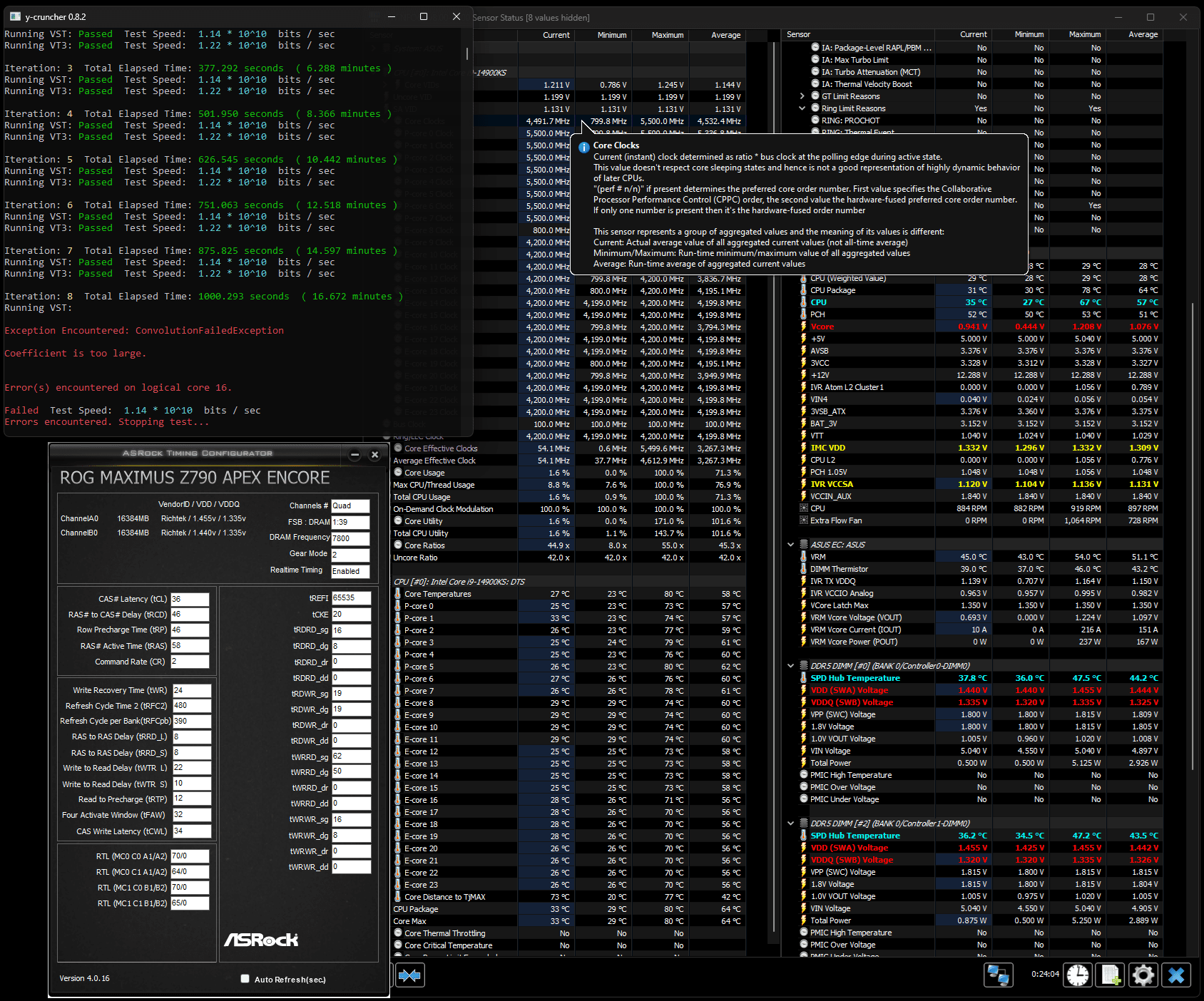Click the Channels # field showing Quad
The image size is (1204, 1001).
coord(350,506)
